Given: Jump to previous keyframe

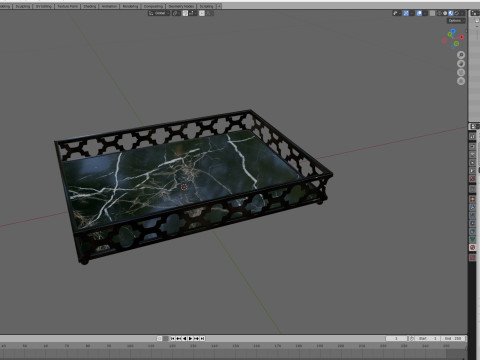Looking at the screenshot, I should [179, 338].
